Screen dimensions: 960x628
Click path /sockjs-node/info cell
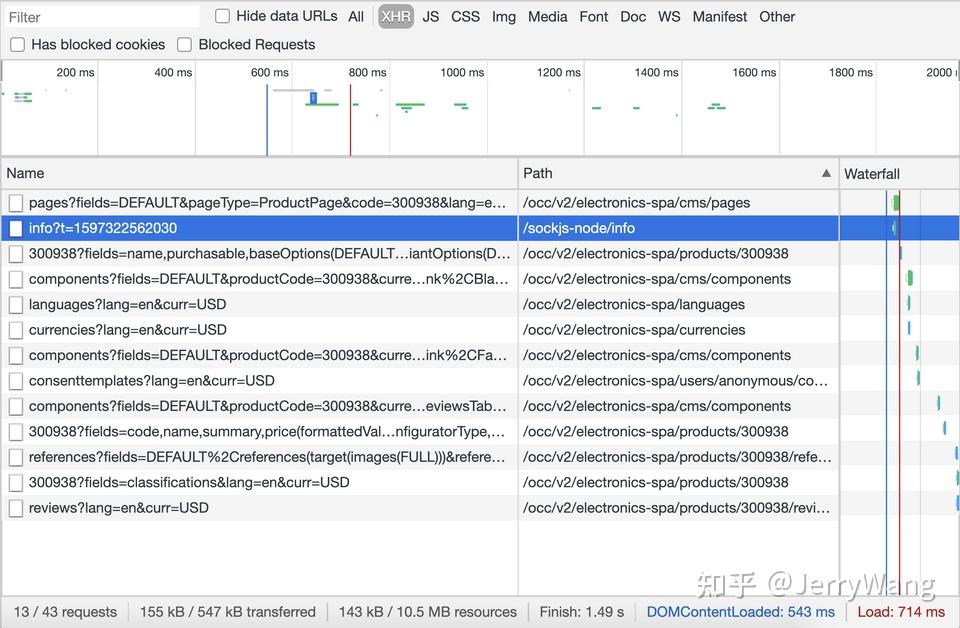click(678, 228)
